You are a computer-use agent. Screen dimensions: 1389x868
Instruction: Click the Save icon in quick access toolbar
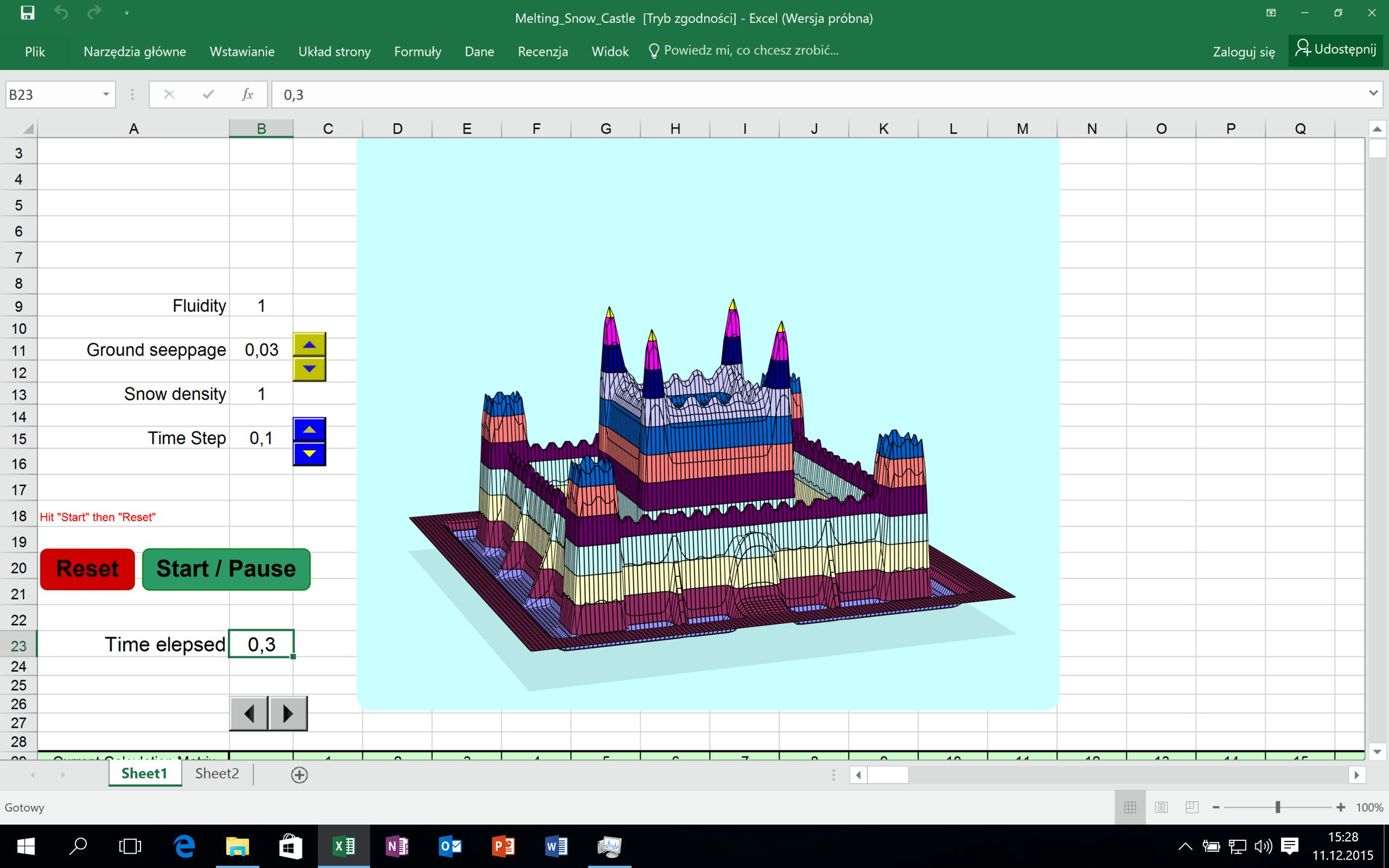click(x=27, y=13)
